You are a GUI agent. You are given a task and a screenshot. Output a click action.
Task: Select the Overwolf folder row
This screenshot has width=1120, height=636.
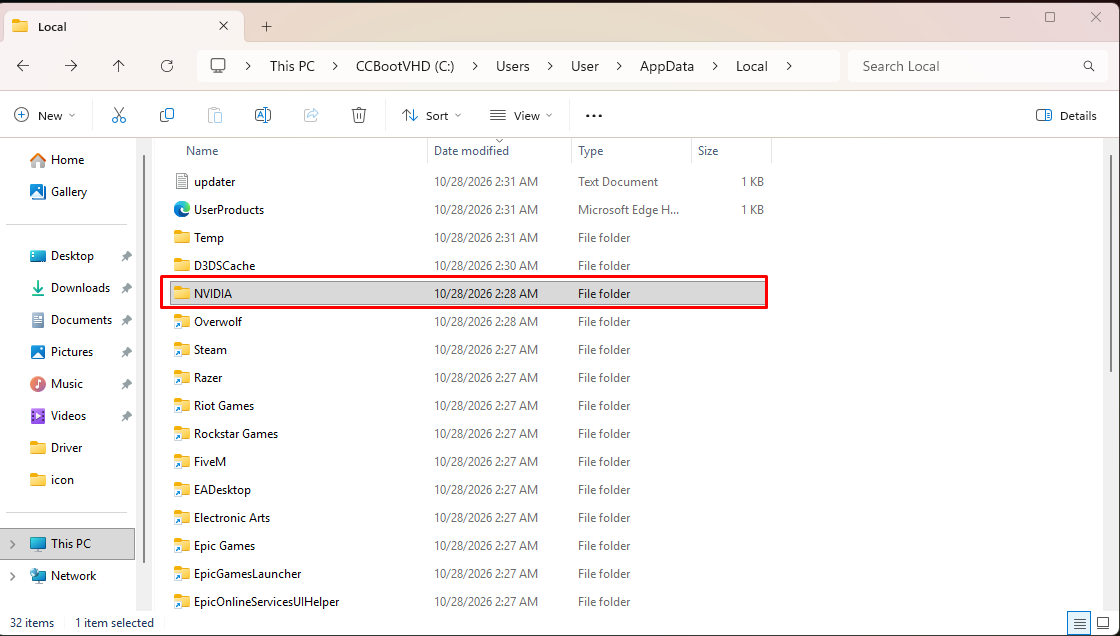point(469,322)
